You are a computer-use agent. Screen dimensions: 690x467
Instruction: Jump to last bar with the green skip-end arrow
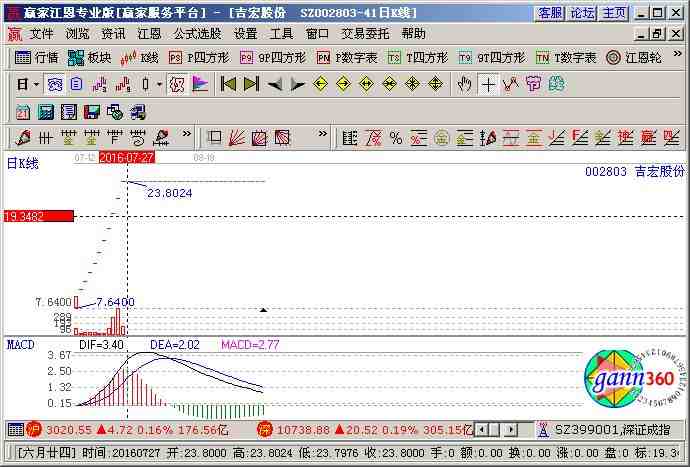click(251, 84)
